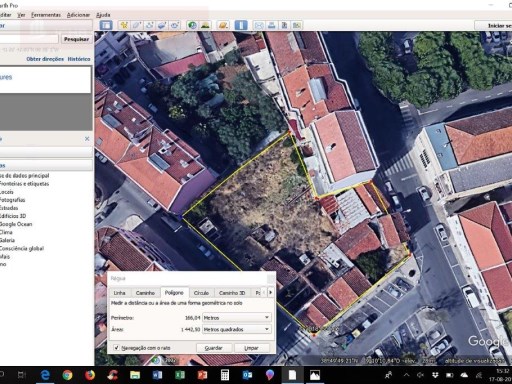The image size is (512, 384).
Task: Open Word from the taskbar
Action: tap(157, 375)
